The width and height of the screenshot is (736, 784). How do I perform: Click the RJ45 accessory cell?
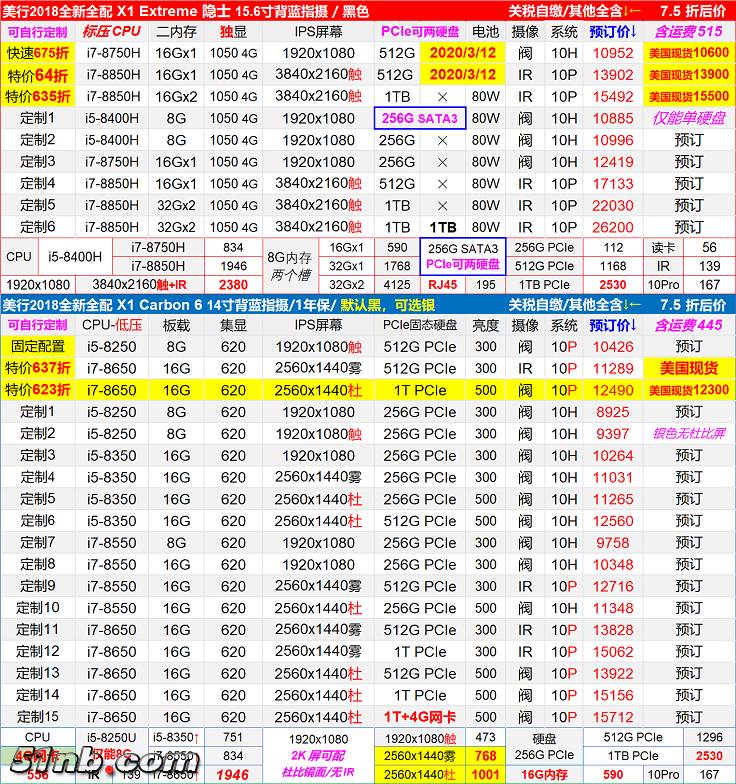441,285
